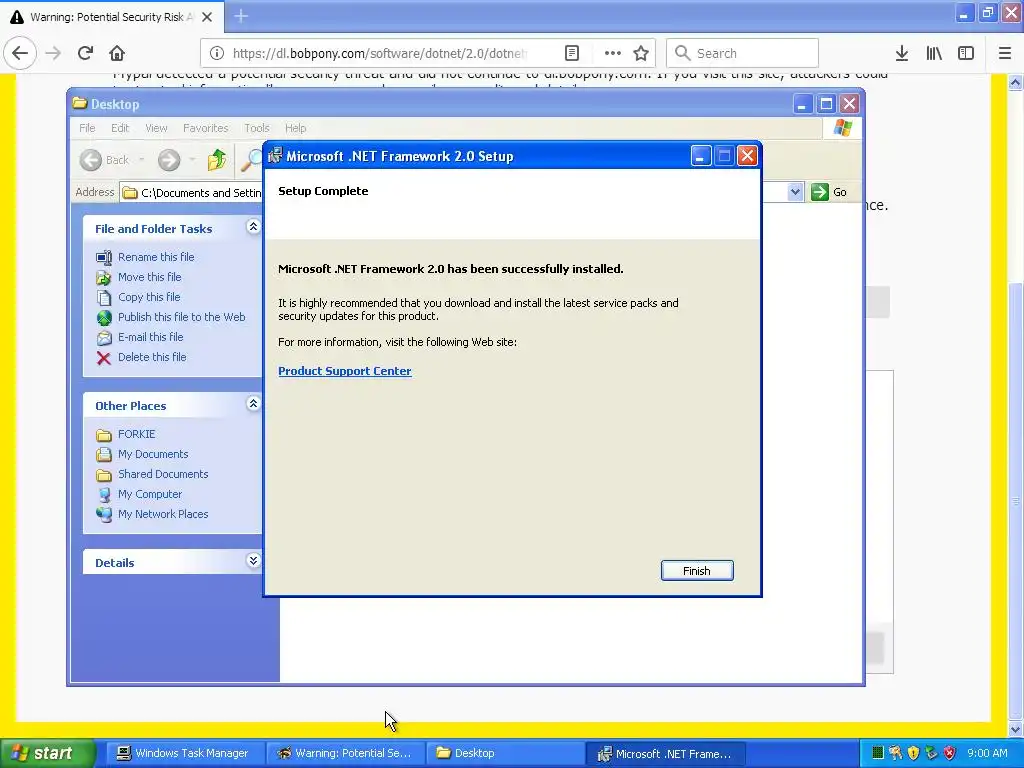Open My Documents in Other Places

click(x=153, y=454)
